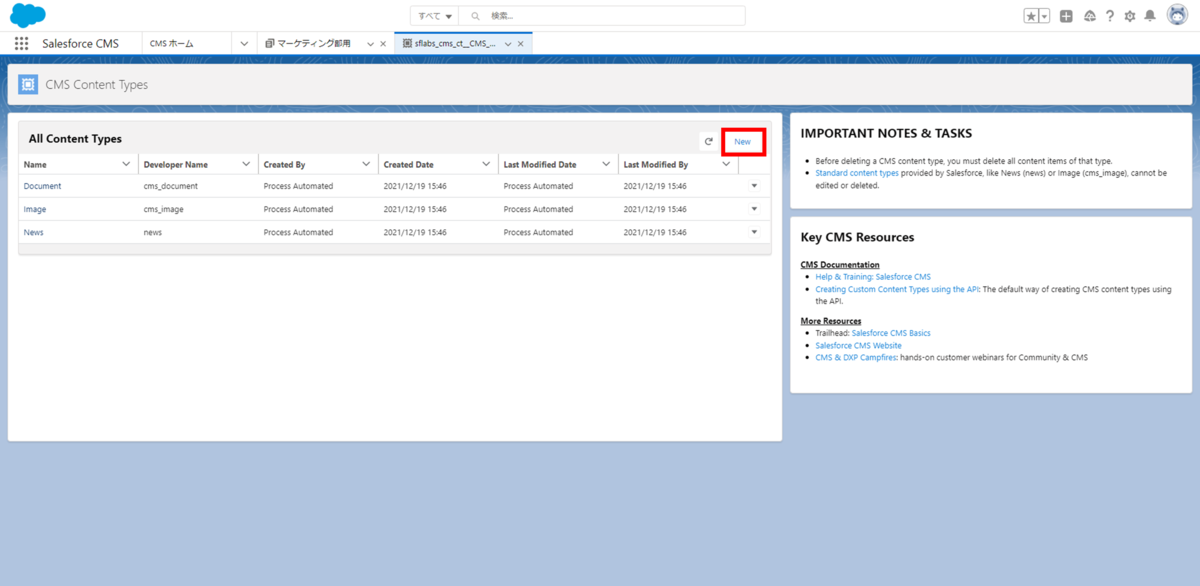Open the Developer Name column menu chevron
The image size is (1200, 586).
pos(246,164)
